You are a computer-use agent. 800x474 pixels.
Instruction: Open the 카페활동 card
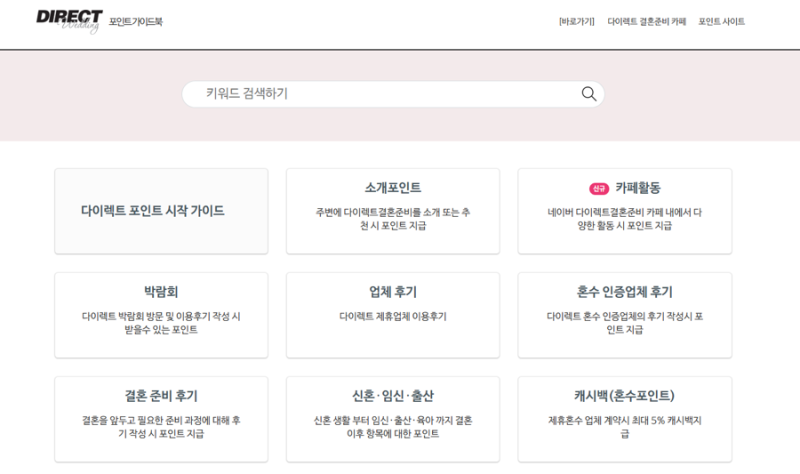tap(624, 211)
